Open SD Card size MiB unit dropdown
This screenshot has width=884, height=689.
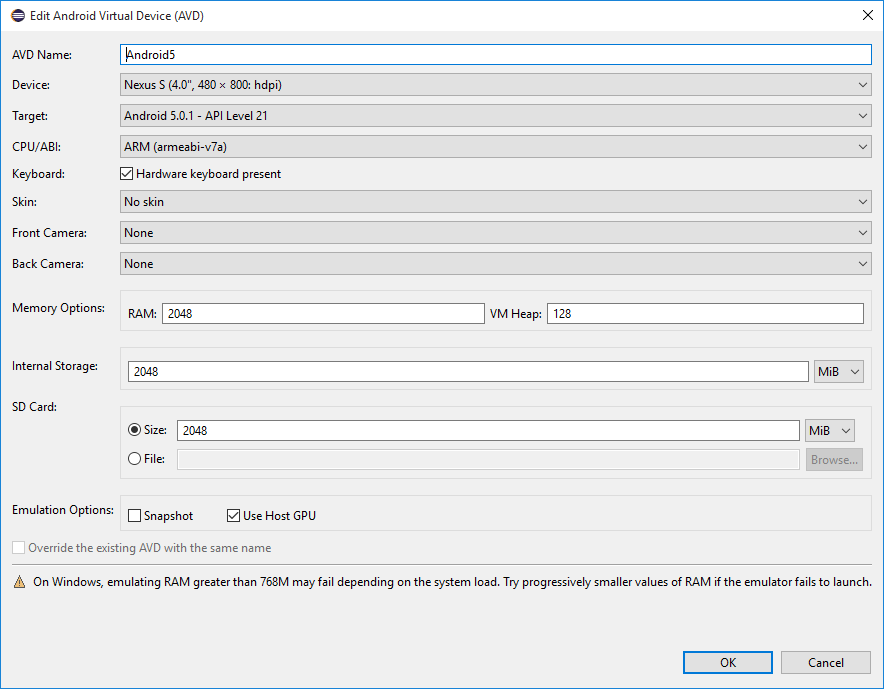[829, 431]
